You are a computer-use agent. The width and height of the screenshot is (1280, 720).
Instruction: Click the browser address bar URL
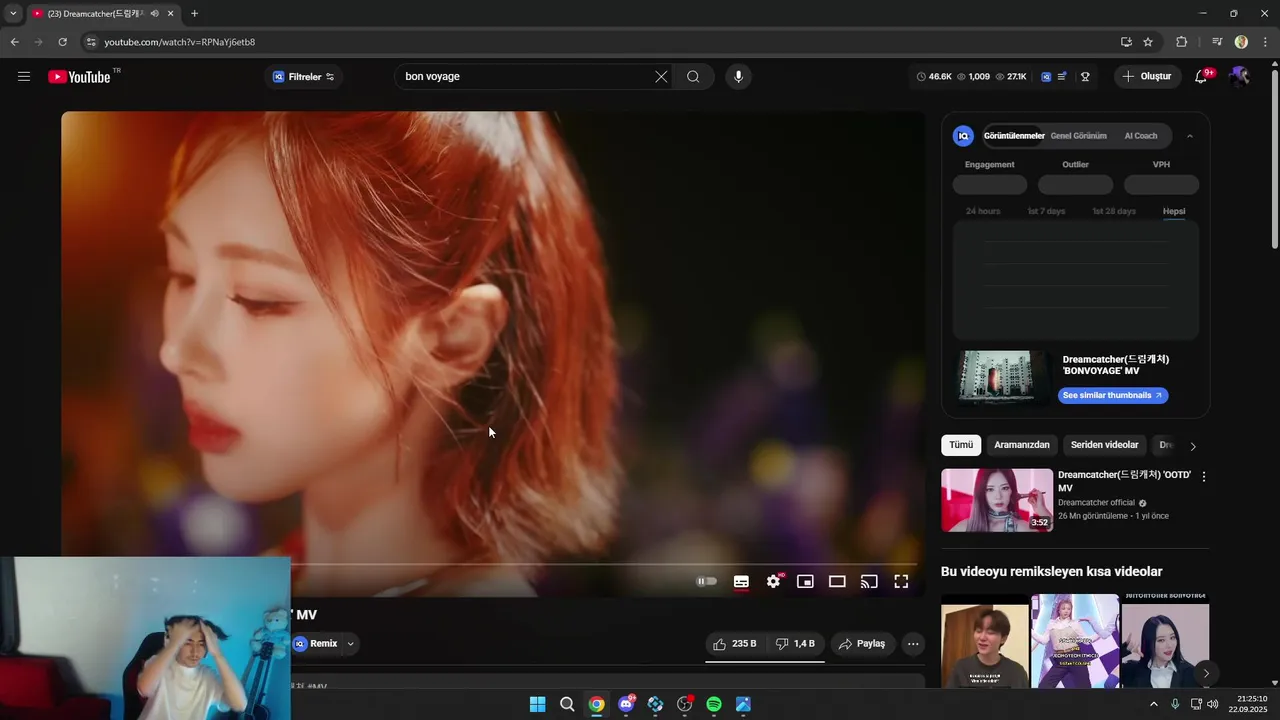click(180, 42)
